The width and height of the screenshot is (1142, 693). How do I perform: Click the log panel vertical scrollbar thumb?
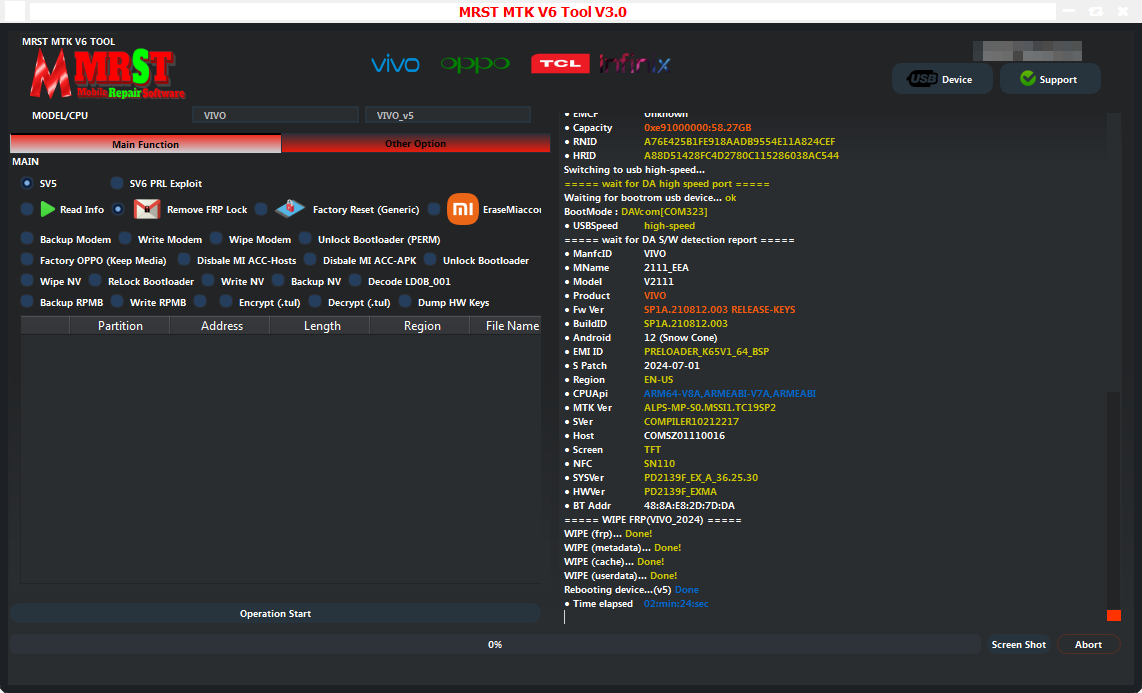(x=1114, y=501)
